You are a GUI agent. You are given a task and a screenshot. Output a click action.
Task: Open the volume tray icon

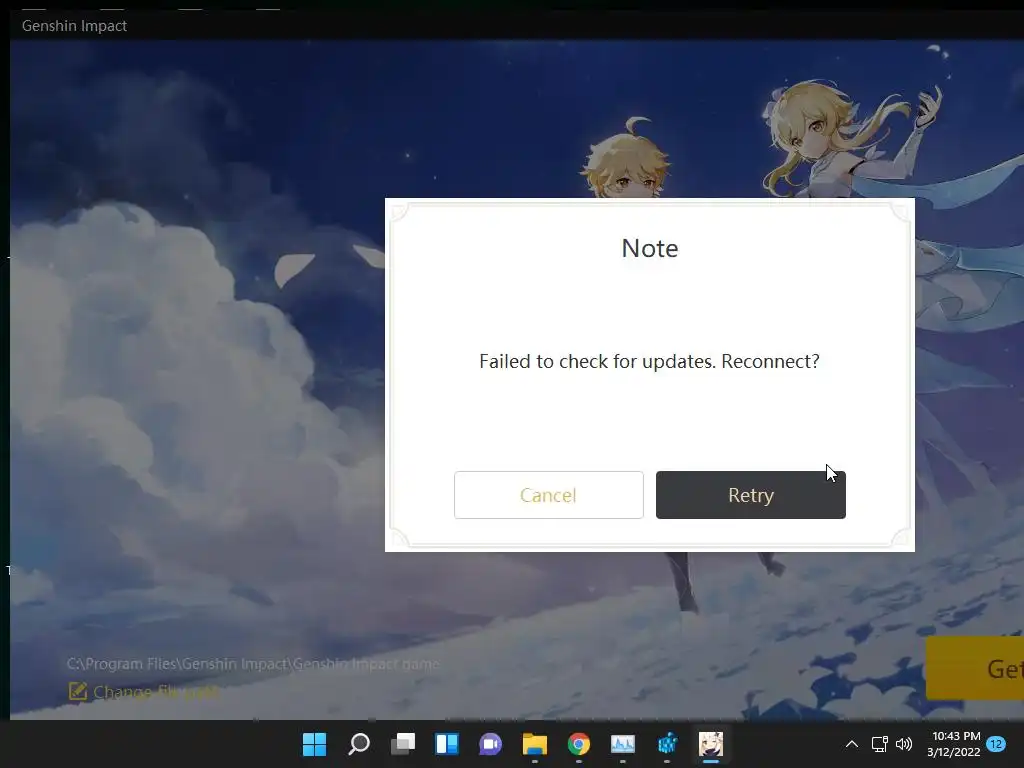tap(904, 744)
